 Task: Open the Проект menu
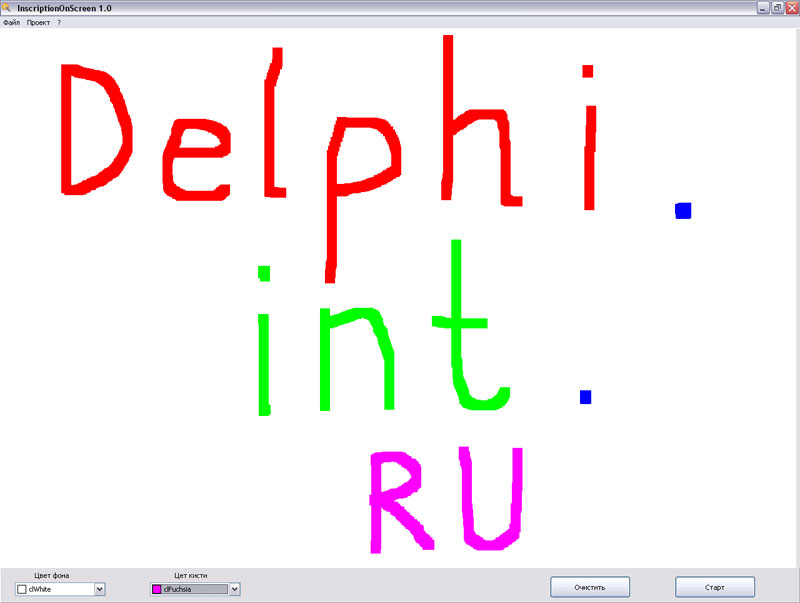coord(38,22)
